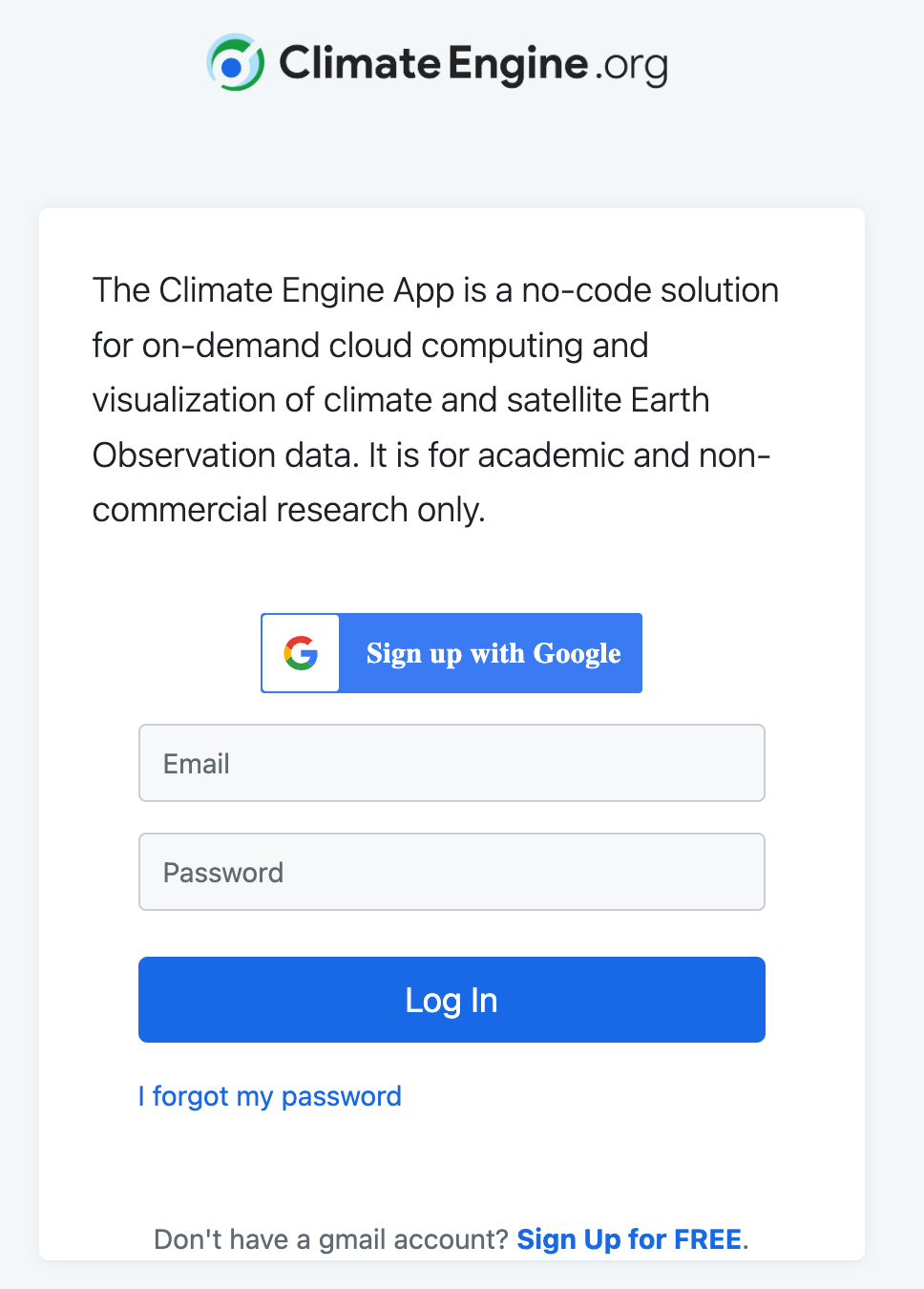
Task: Click the word "FREE" in the sign-up link
Action: 707,1239
